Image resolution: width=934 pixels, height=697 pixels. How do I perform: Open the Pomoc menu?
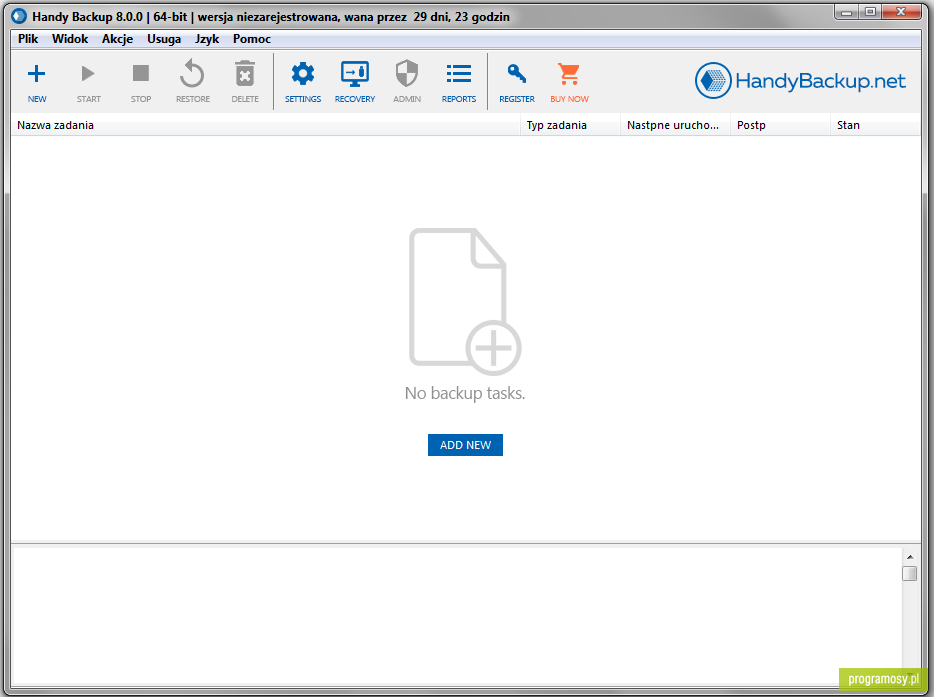pyautogui.click(x=251, y=39)
